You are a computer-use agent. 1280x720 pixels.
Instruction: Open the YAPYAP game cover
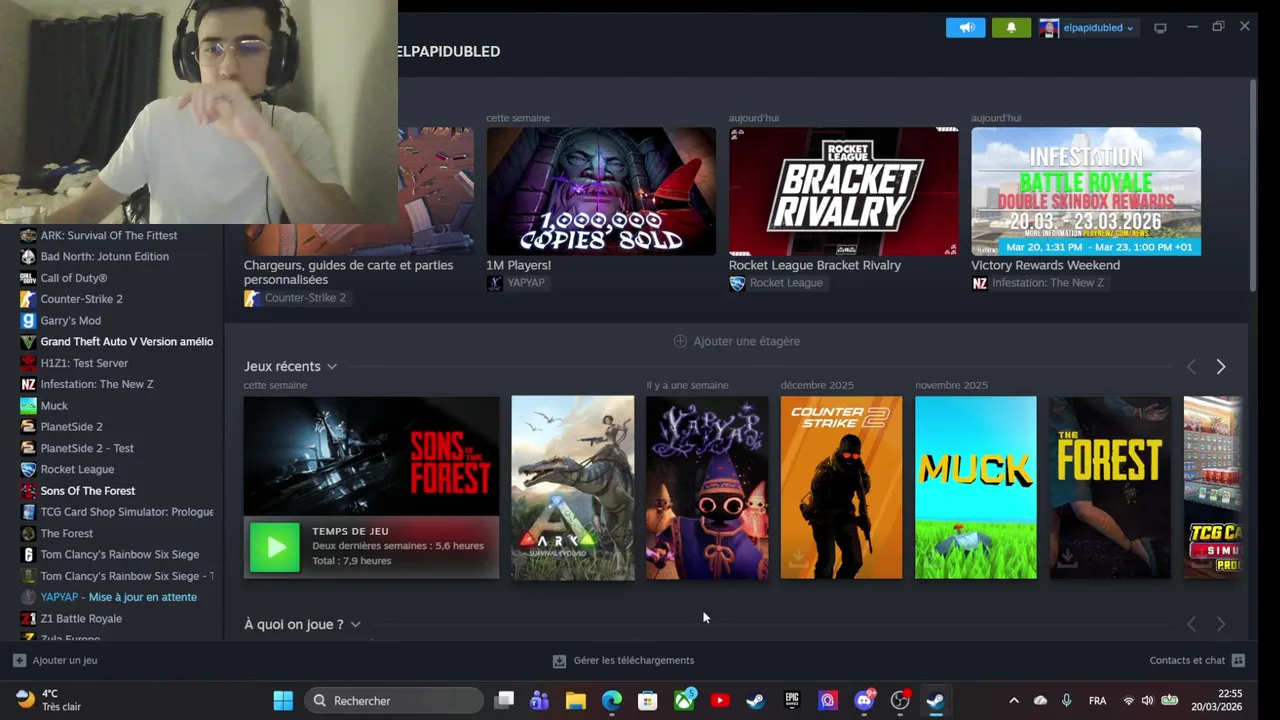(707, 488)
